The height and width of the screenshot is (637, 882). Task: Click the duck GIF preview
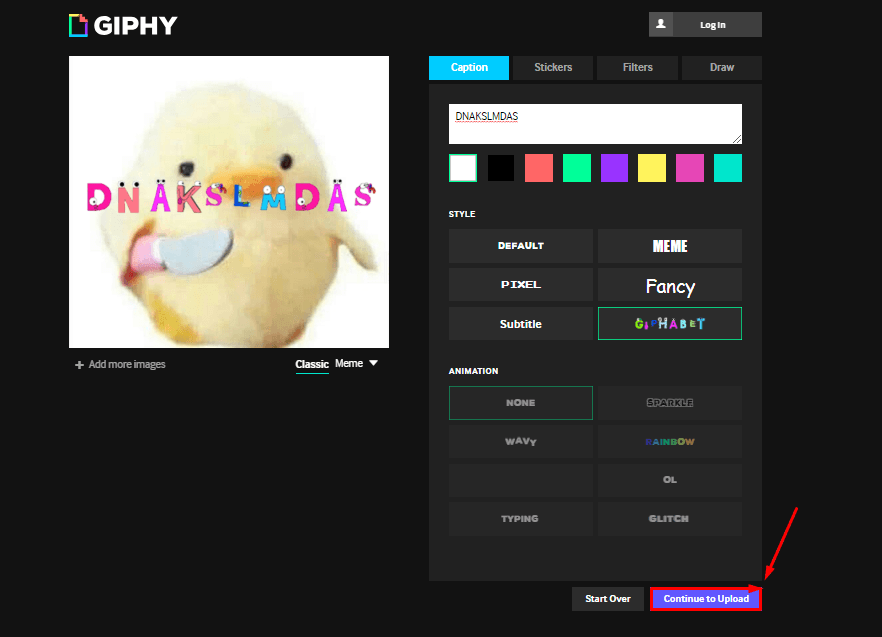coord(229,201)
